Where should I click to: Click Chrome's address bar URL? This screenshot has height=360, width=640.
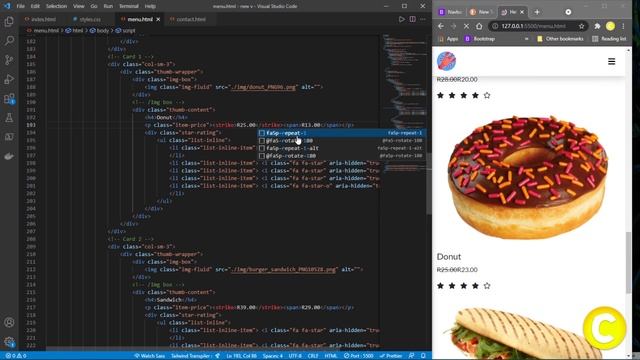click(x=533, y=26)
